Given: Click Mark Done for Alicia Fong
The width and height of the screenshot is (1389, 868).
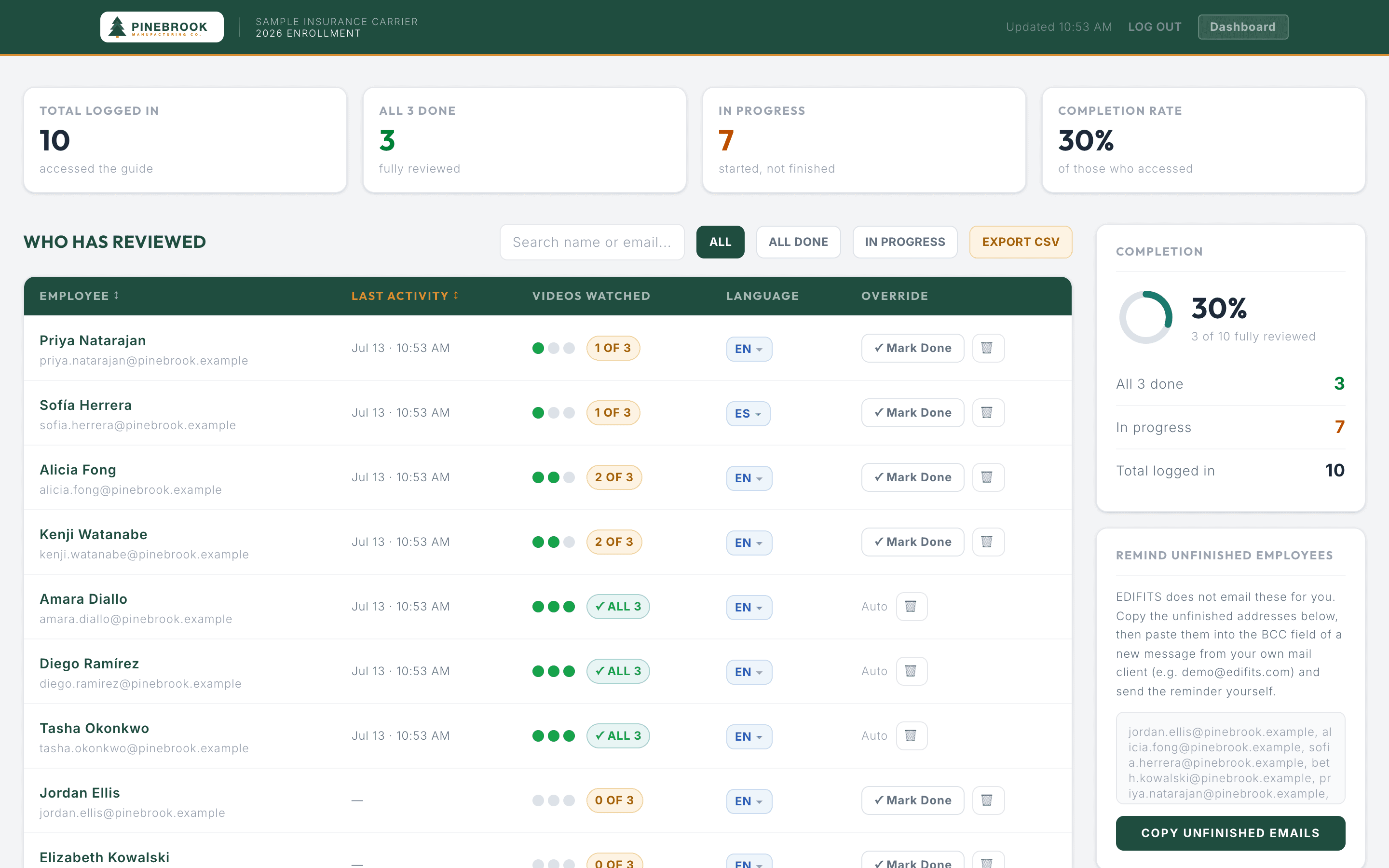Looking at the screenshot, I should [912, 477].
